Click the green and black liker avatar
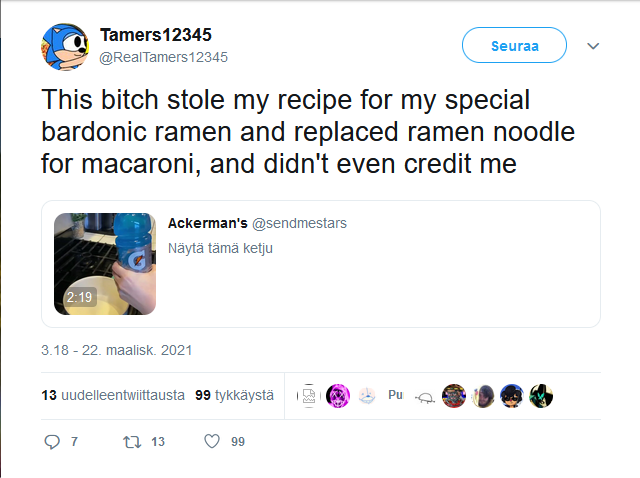This screenshot has width=640, height=478. point(541,396)
